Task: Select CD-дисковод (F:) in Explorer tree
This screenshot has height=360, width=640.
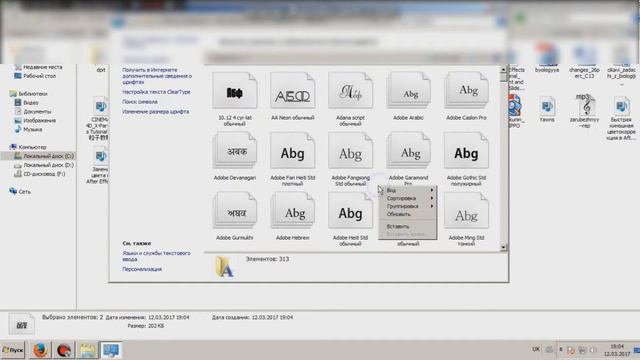Action: coord(40,174)
